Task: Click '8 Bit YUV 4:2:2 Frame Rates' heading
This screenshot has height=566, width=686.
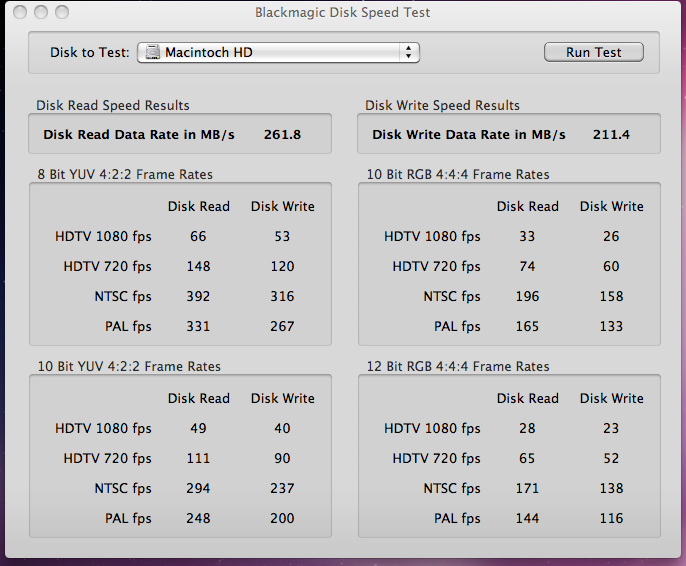Action: (125, 175)
